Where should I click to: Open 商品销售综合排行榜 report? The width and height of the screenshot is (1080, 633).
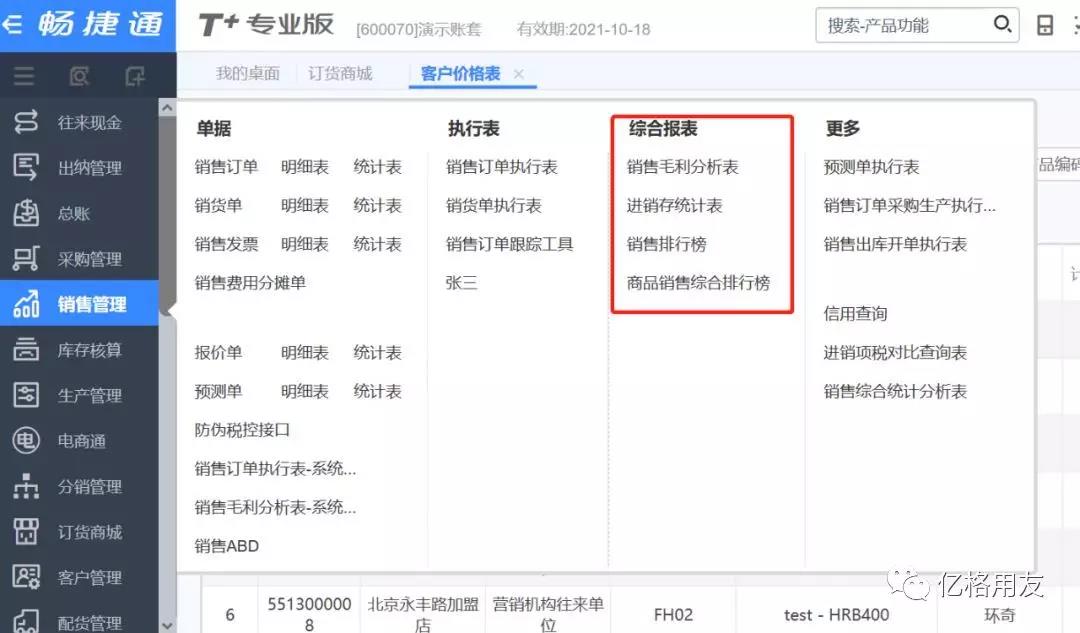pos(698,282)
